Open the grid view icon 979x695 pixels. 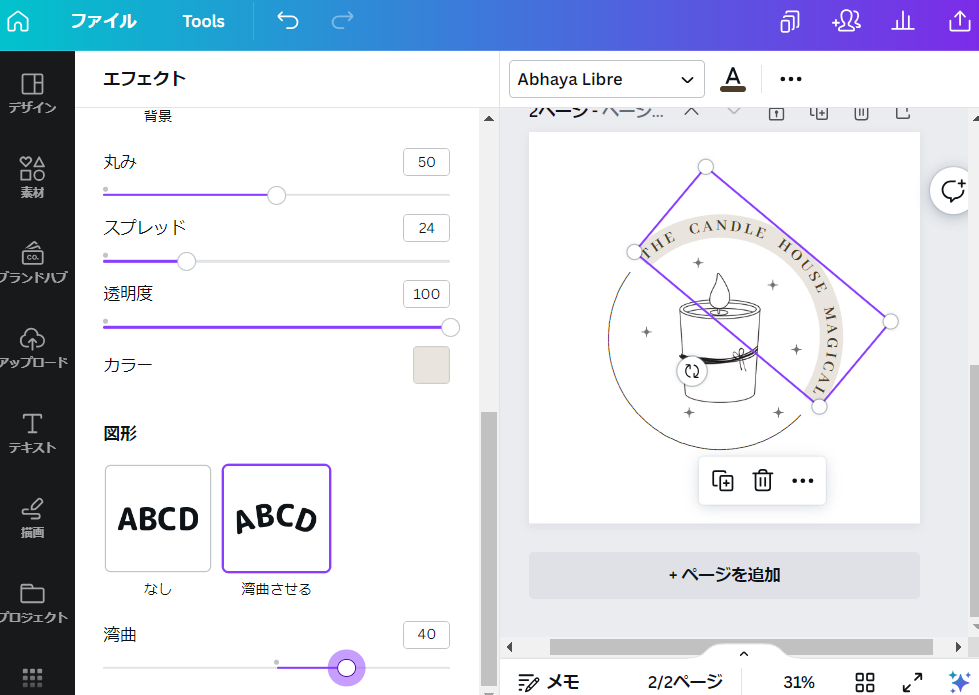point(865,682)
